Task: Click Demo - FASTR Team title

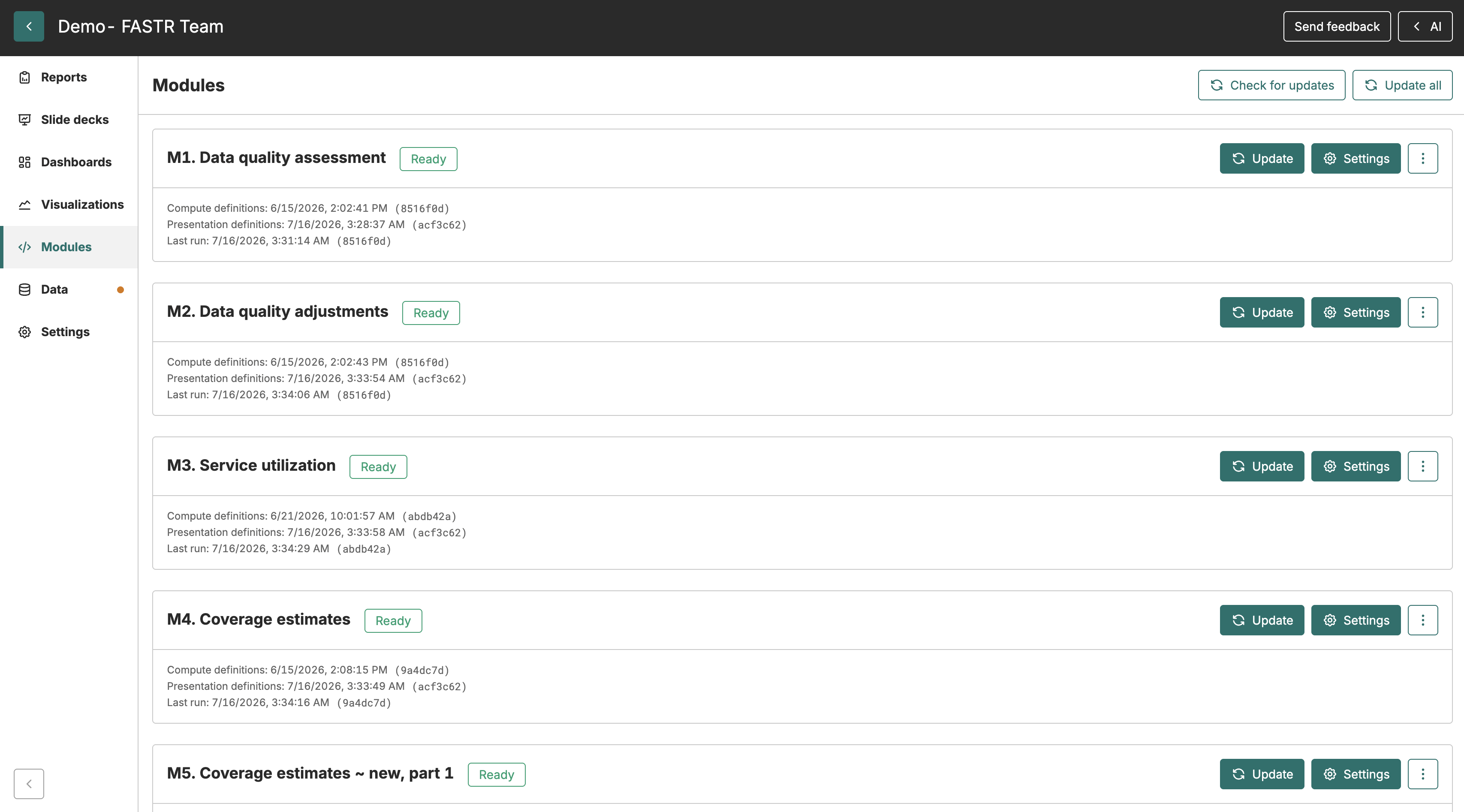Action: pos(141,27)
